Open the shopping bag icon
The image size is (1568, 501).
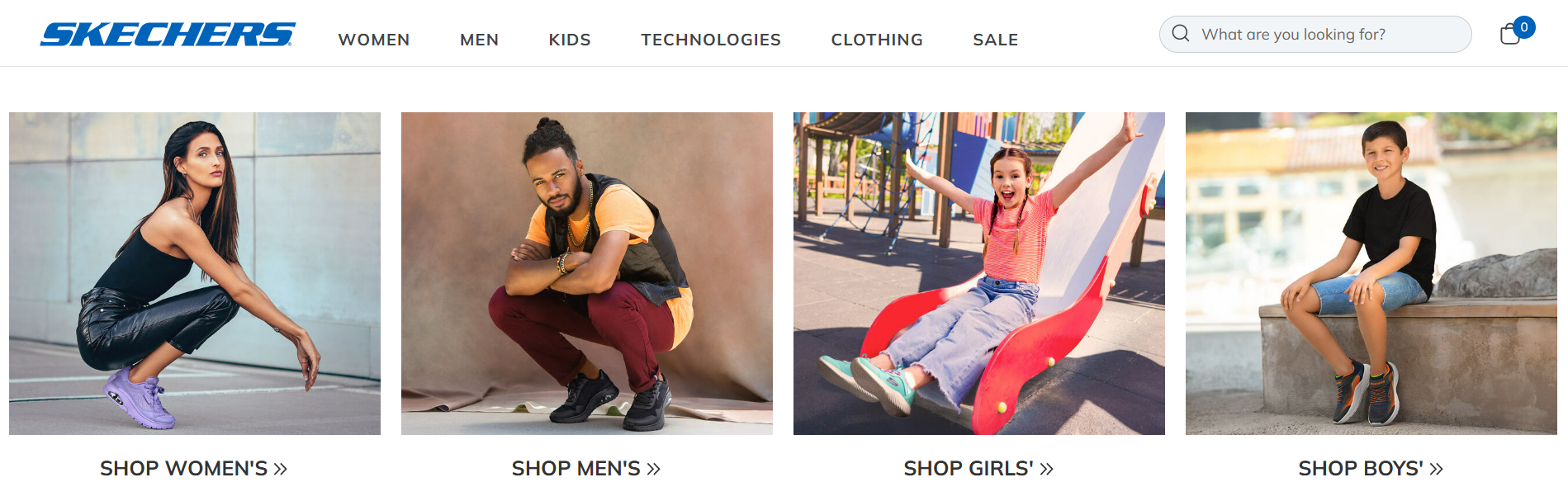point(1510,34)
